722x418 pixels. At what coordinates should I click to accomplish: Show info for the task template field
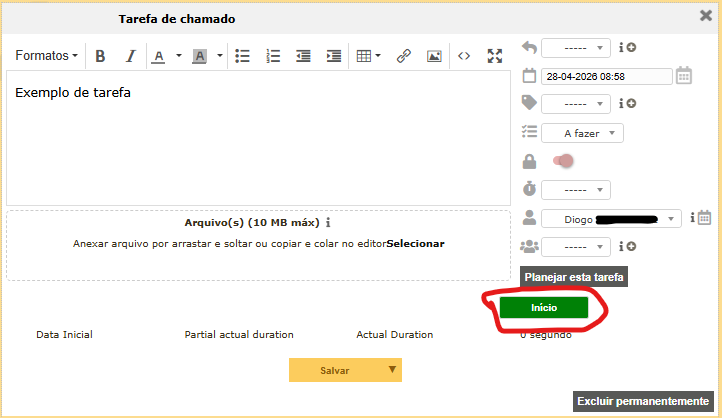[x=621, y=47]
